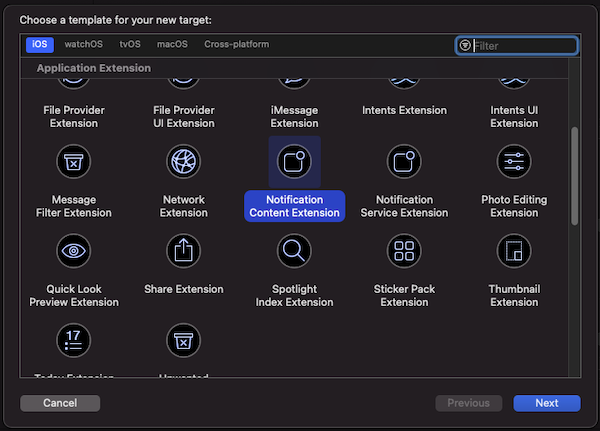This screenshot has width=600, height=431.
Task: Pick the Thumbnail Extension icon
Action: click(514, 251)
